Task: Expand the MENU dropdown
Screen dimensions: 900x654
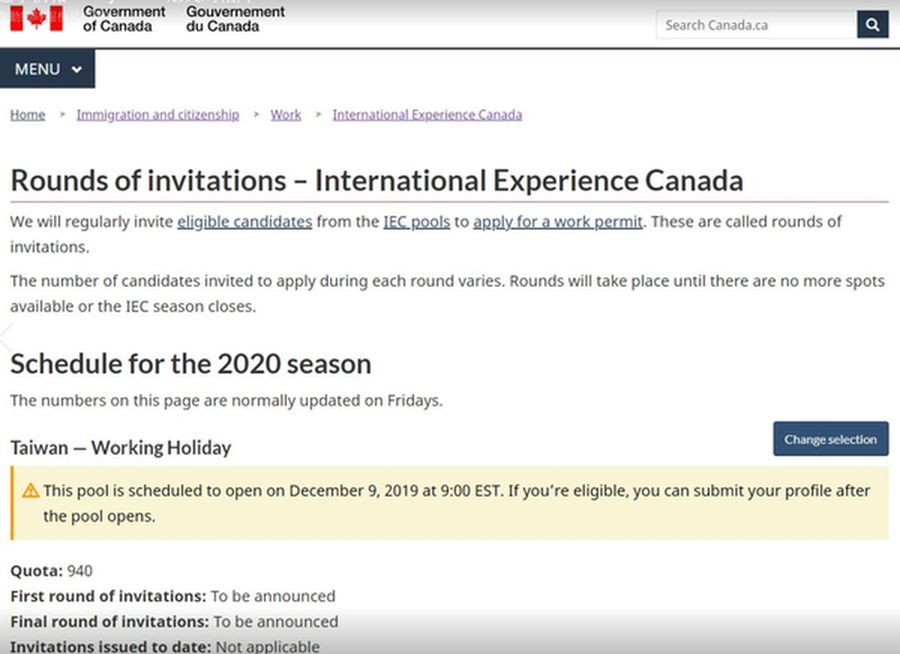Action: (47, 69)
